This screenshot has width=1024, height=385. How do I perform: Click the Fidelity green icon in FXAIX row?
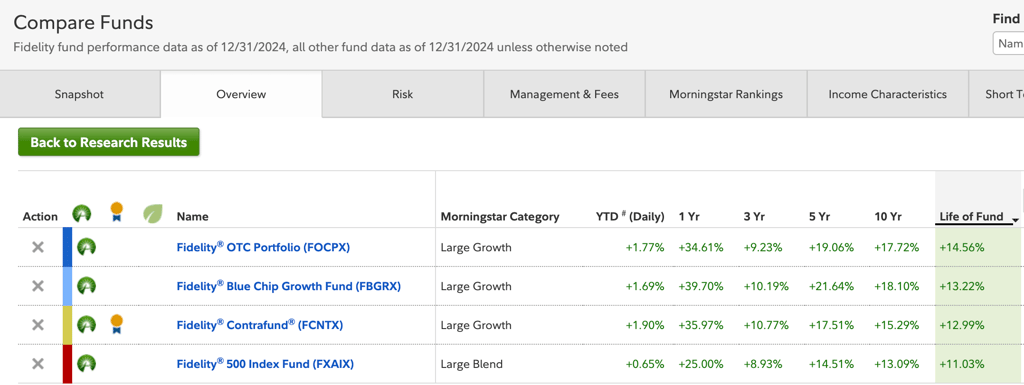point(86,363)
